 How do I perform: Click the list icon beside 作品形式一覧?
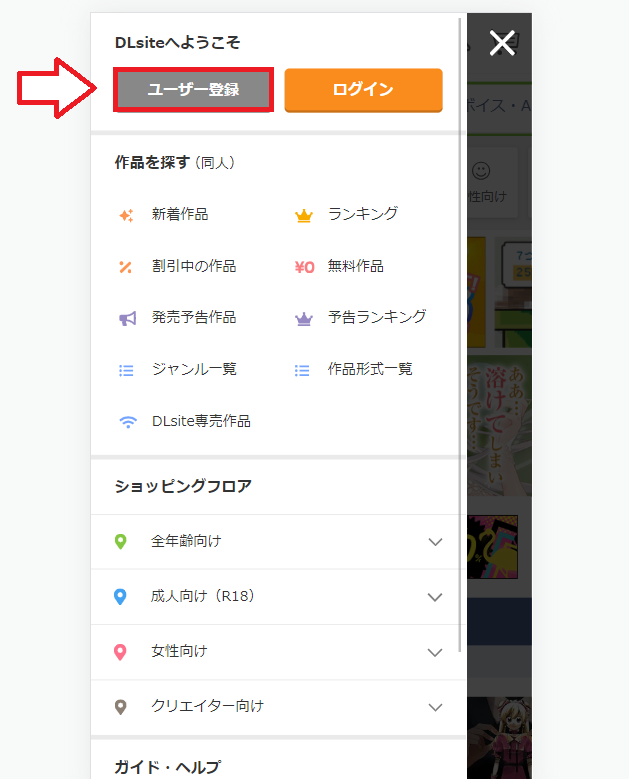302,371
